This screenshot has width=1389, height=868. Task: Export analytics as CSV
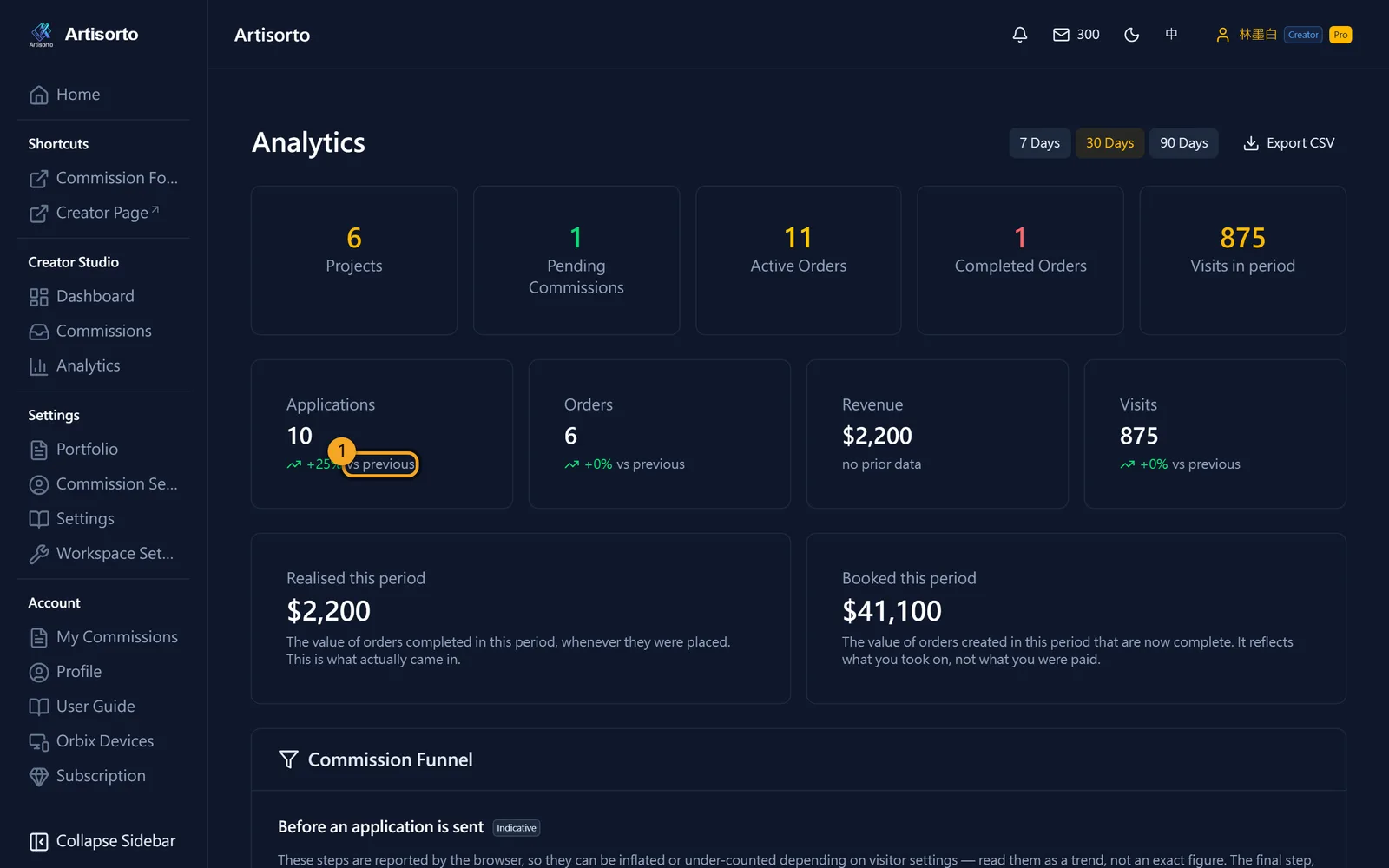(1289, 143)
